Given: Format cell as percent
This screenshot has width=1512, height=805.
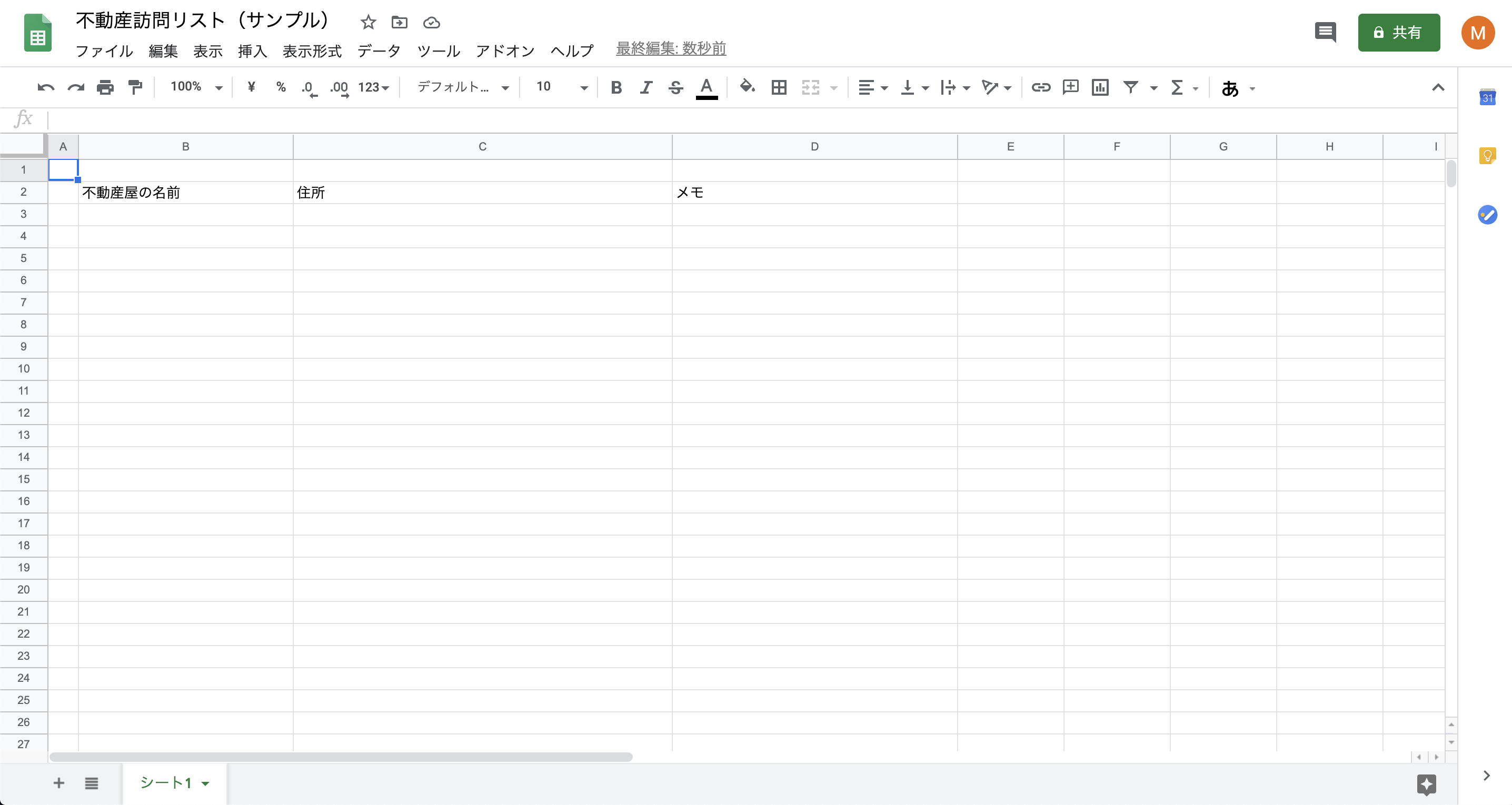Looking at the screenshot, I should [x=281, y=87].
